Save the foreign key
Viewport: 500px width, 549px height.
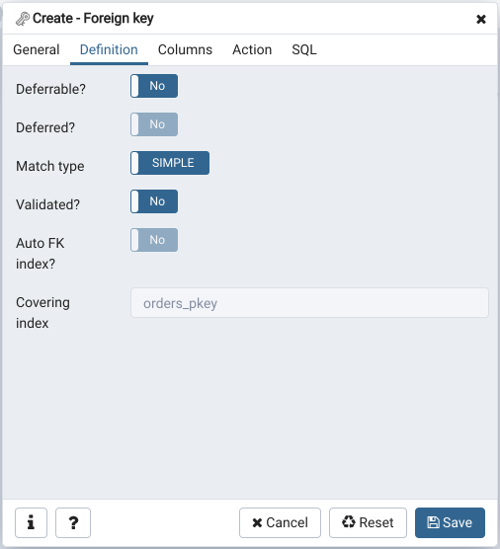click(450, 522)
